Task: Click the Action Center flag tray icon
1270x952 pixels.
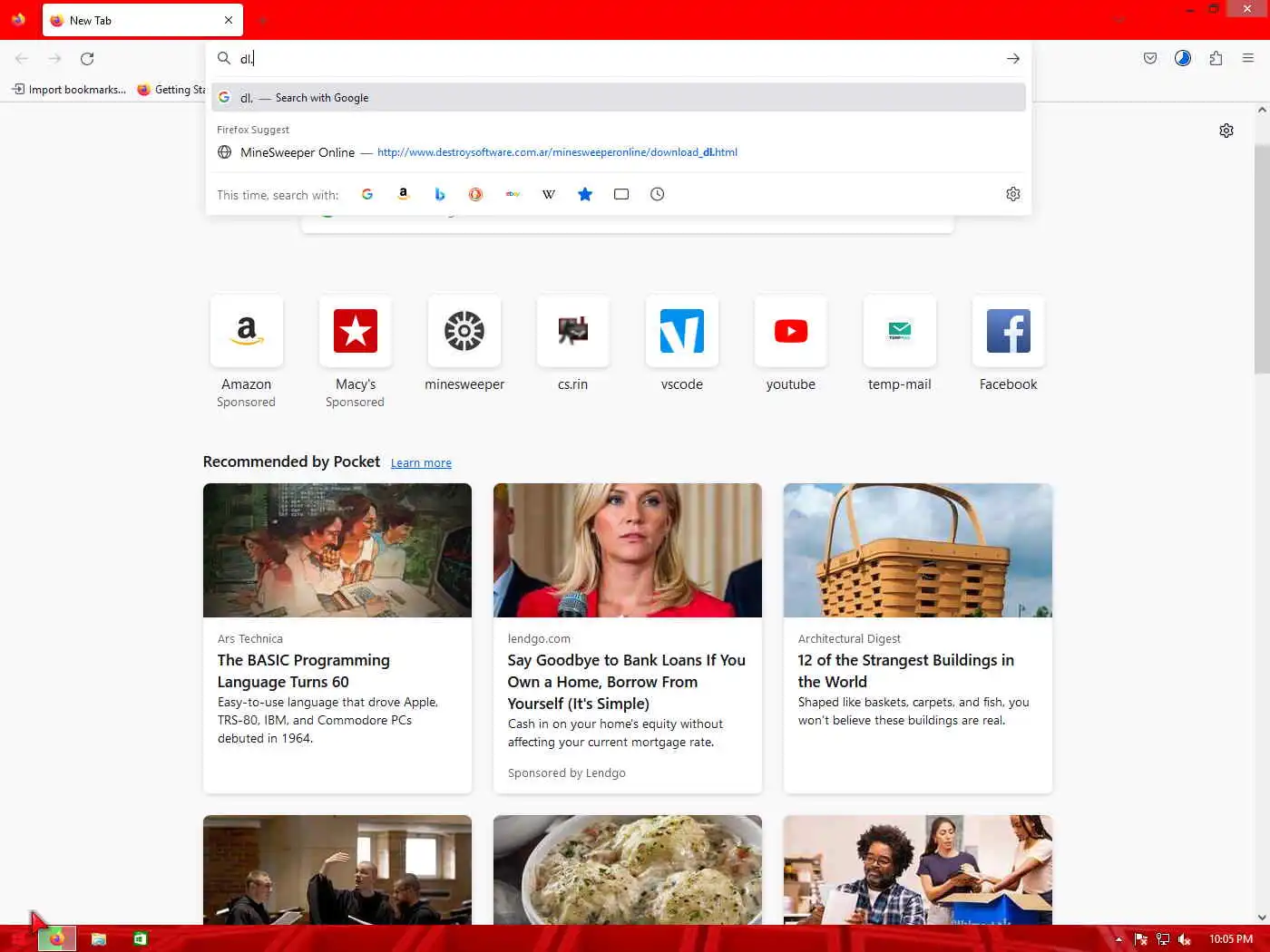Action: coord(1141,939)
